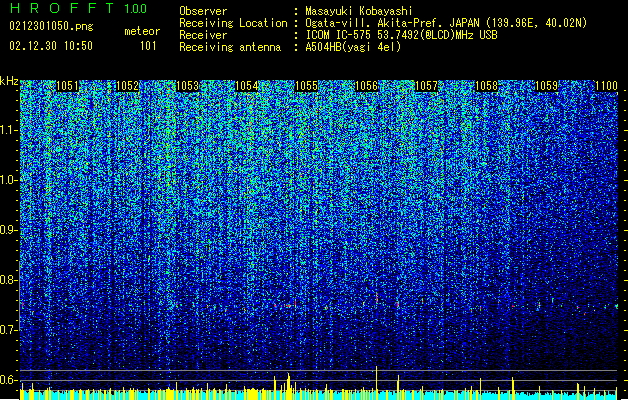Click the 1056 time marker
The height and width of the screenshot is (400, 629).
coord(367,86)
